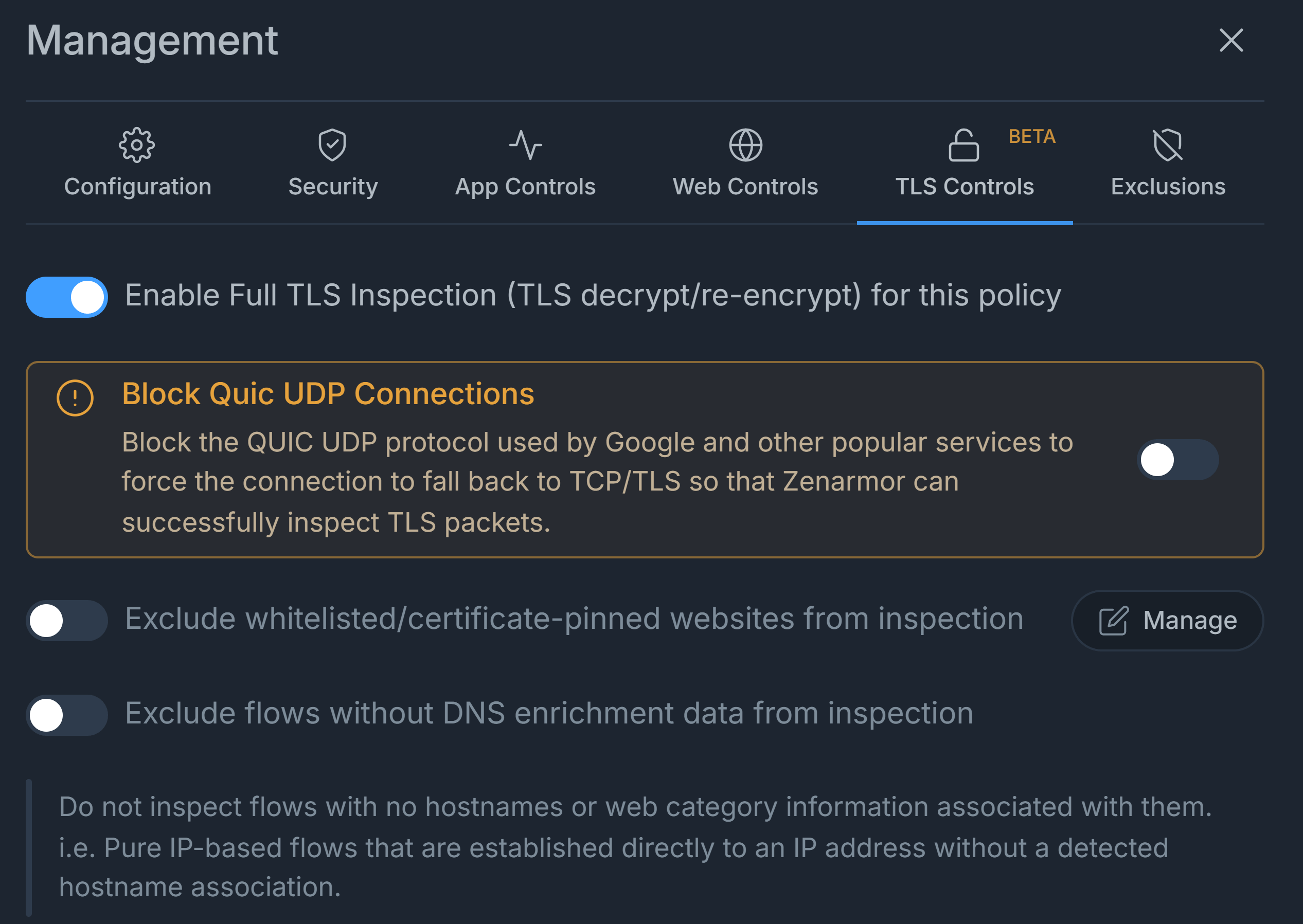Viewport: 1303px width, 924px height.
Task: Go to the Security tab label
Action: [x=333, y=187]
